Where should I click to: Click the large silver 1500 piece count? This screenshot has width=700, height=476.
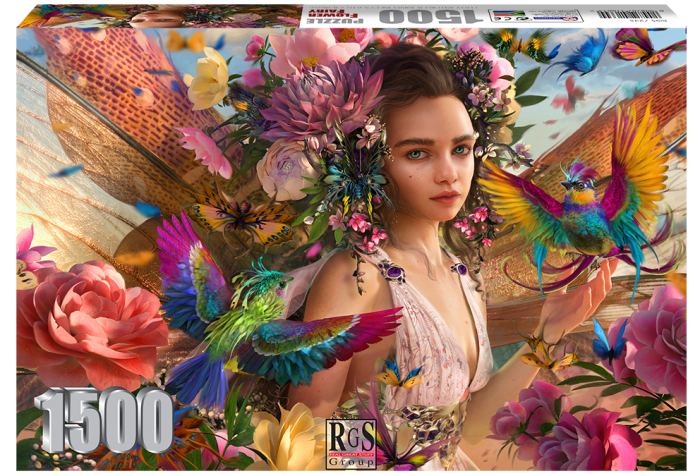click(103, 420)
